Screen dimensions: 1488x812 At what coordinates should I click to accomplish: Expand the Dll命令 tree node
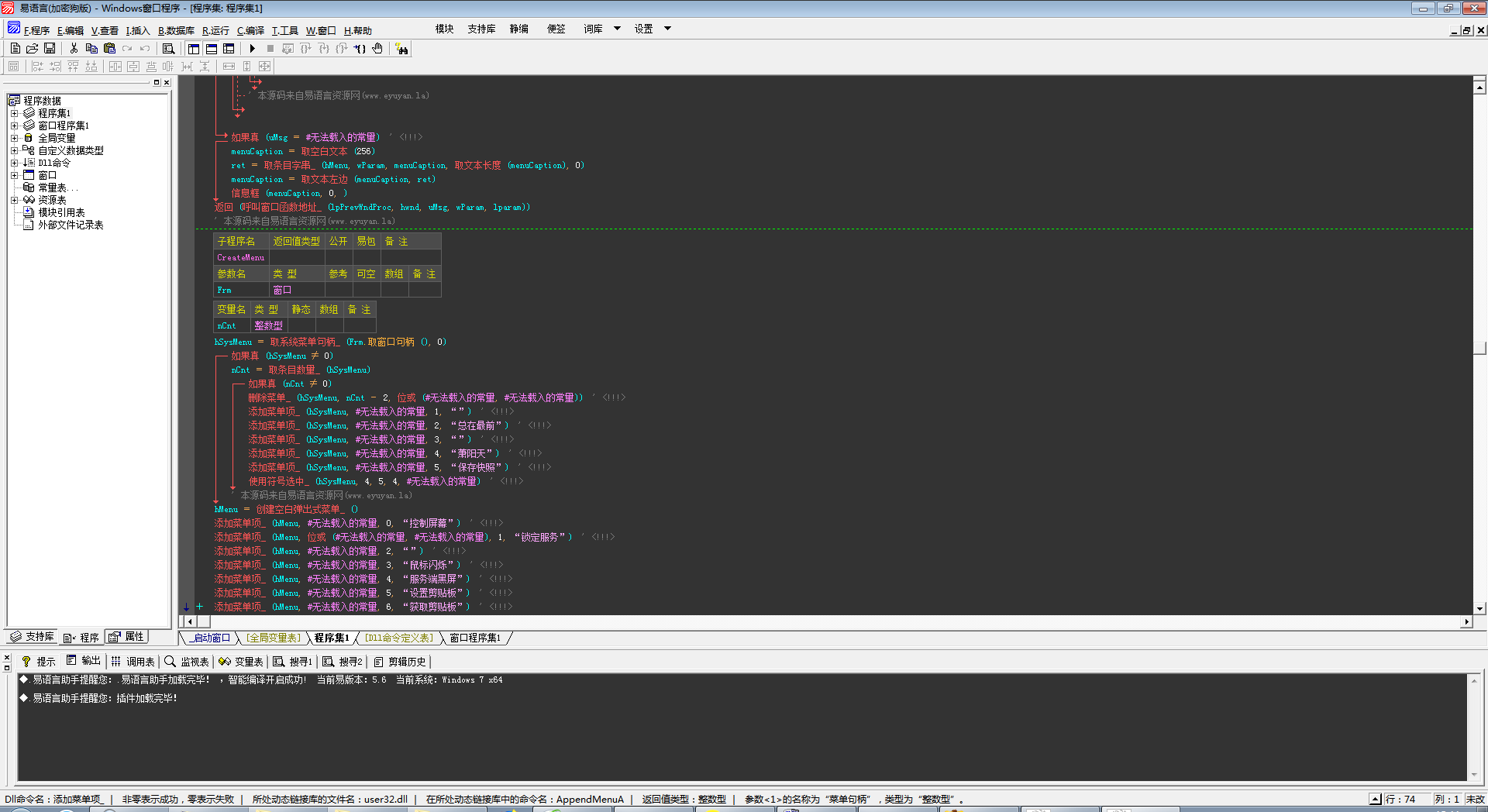(x=14, y=163)
